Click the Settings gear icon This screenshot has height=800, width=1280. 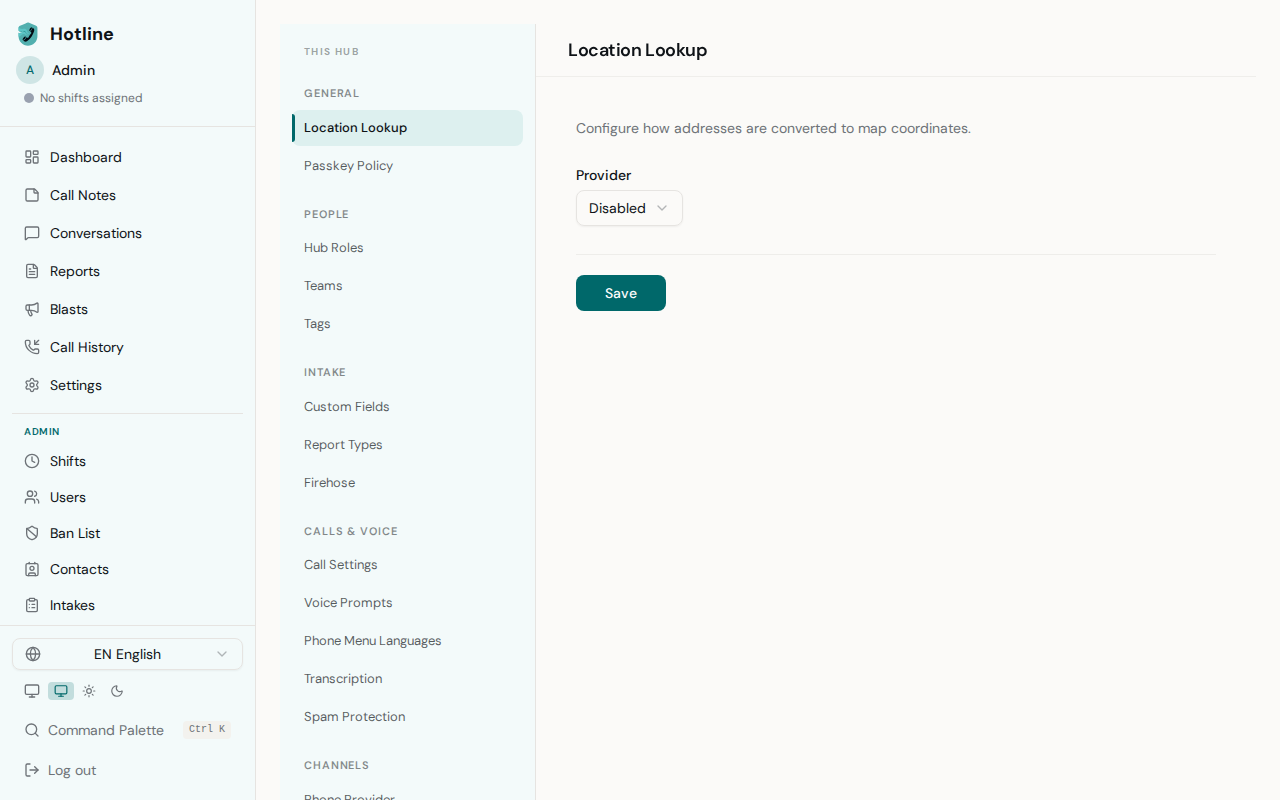tap(31, 385)
